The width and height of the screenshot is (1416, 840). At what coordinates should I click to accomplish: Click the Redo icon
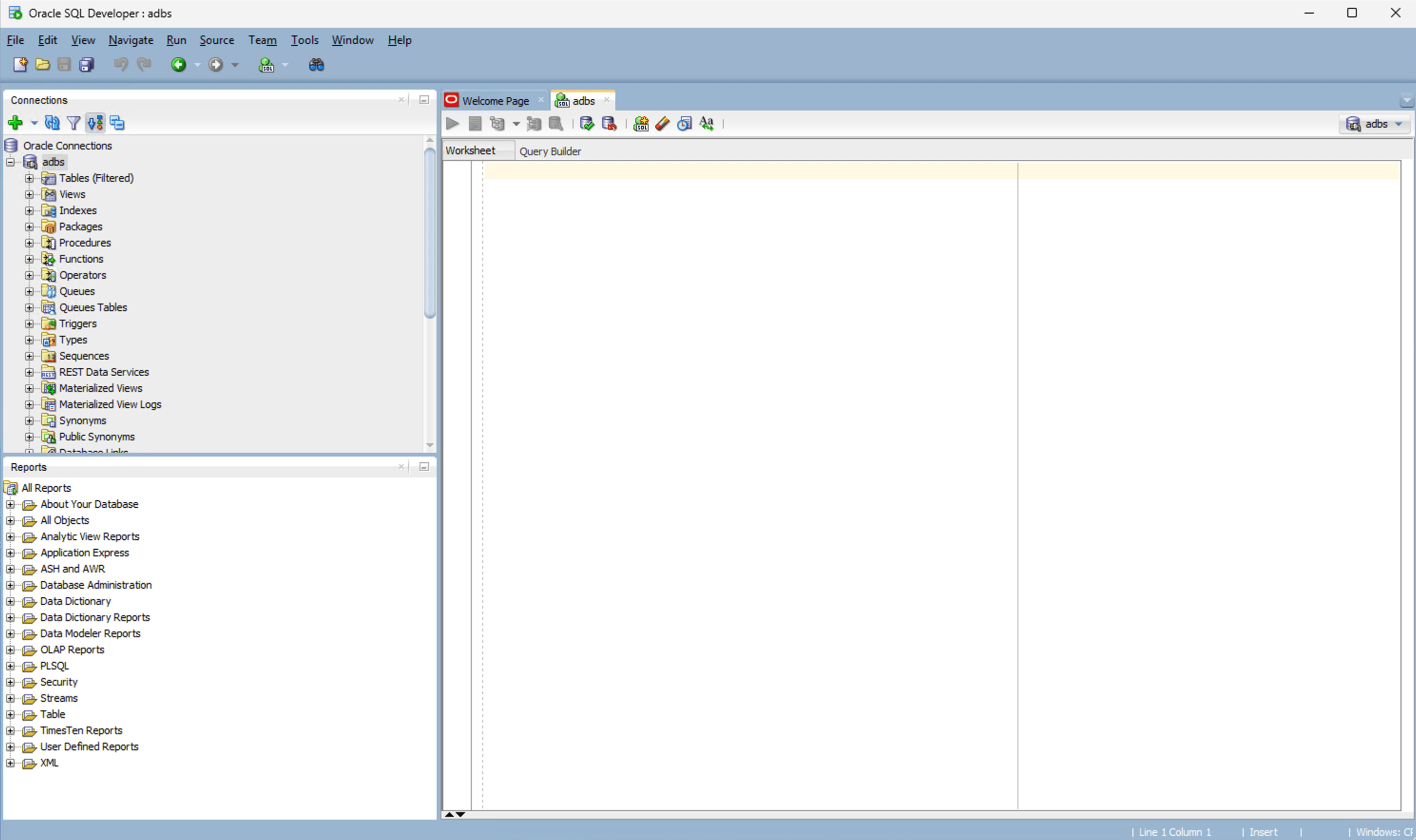tap(144, 65)
